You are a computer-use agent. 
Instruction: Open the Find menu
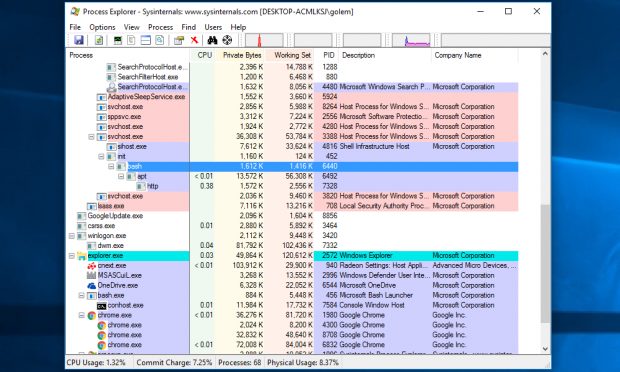pyautogui.click(x=189, y=27)
